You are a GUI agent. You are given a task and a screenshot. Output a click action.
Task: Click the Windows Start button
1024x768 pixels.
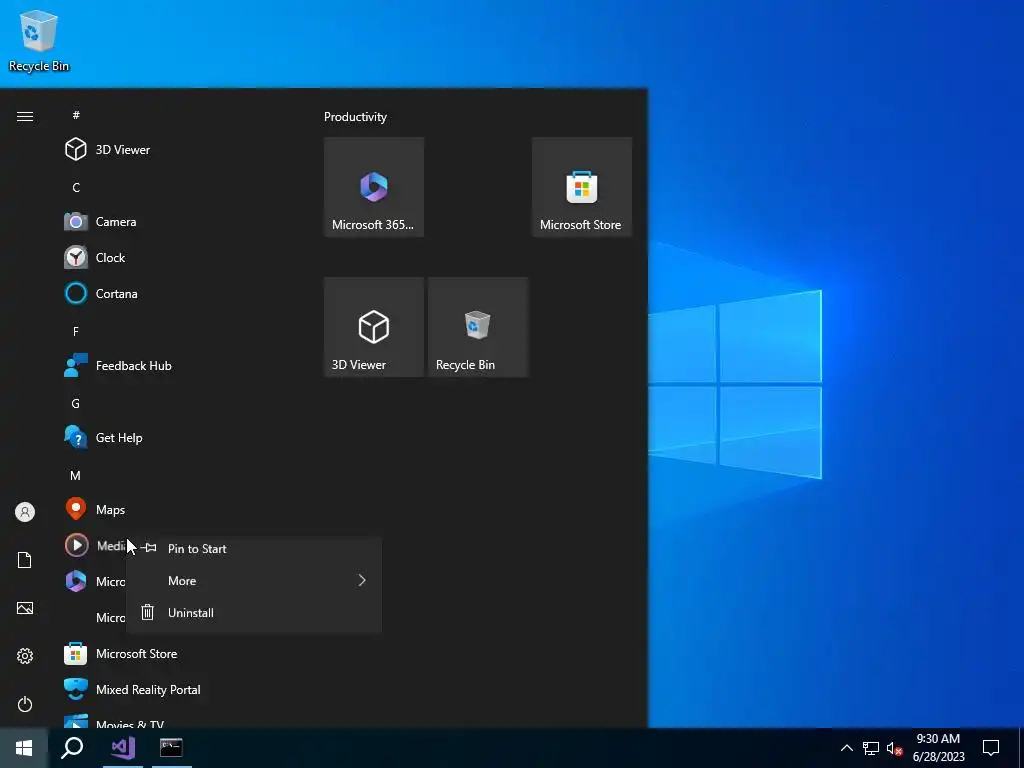tap(24, 748)
